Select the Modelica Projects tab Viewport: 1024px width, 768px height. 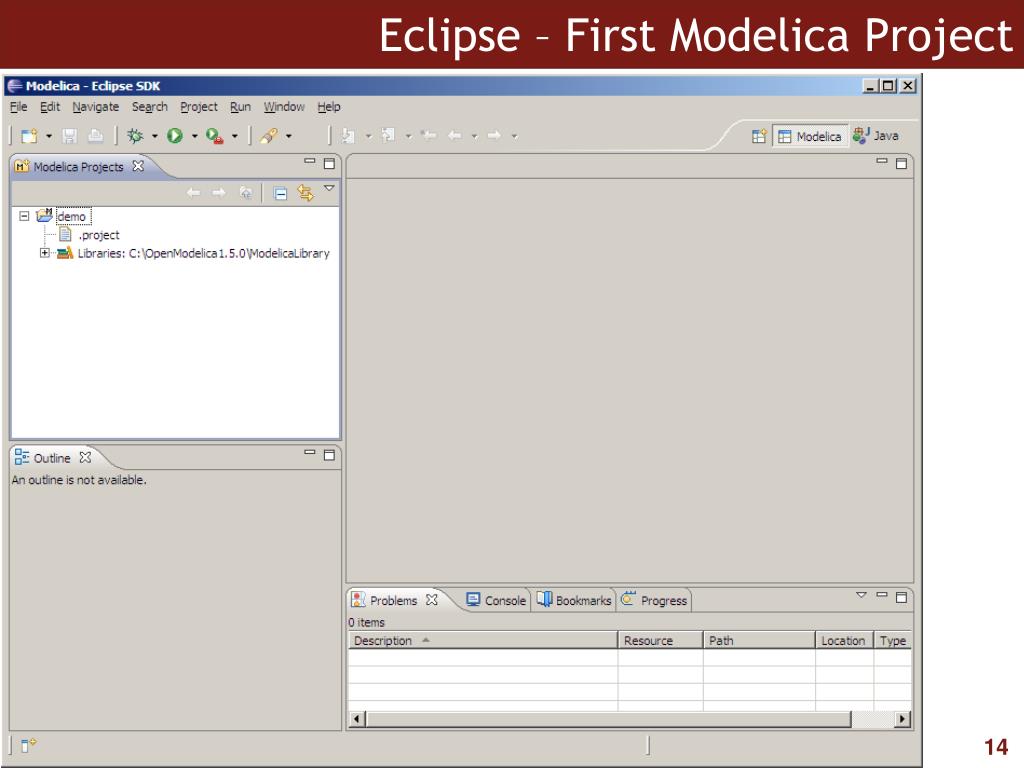tap(78, 167)
